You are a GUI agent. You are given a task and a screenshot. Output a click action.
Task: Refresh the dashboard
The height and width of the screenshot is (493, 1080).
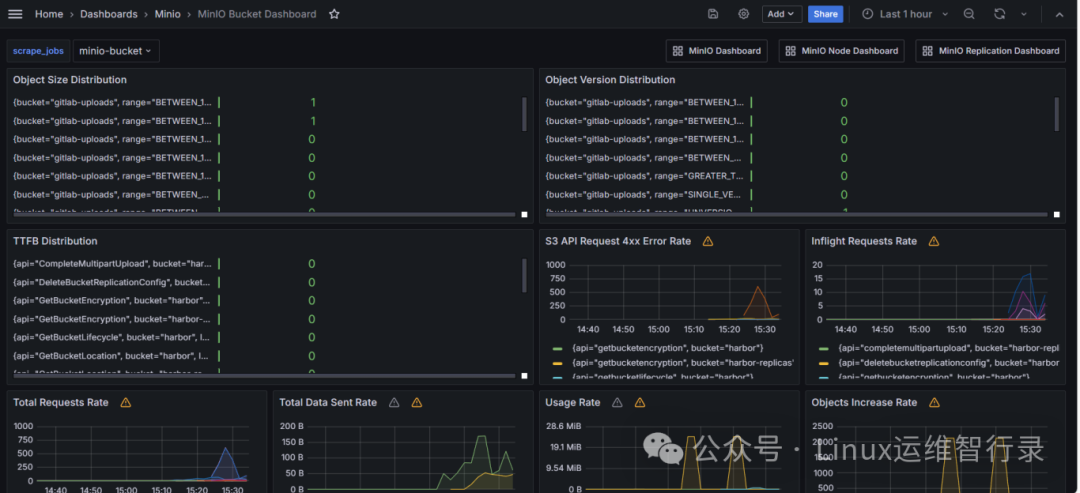pyautogui.click(x=999, y=14)
